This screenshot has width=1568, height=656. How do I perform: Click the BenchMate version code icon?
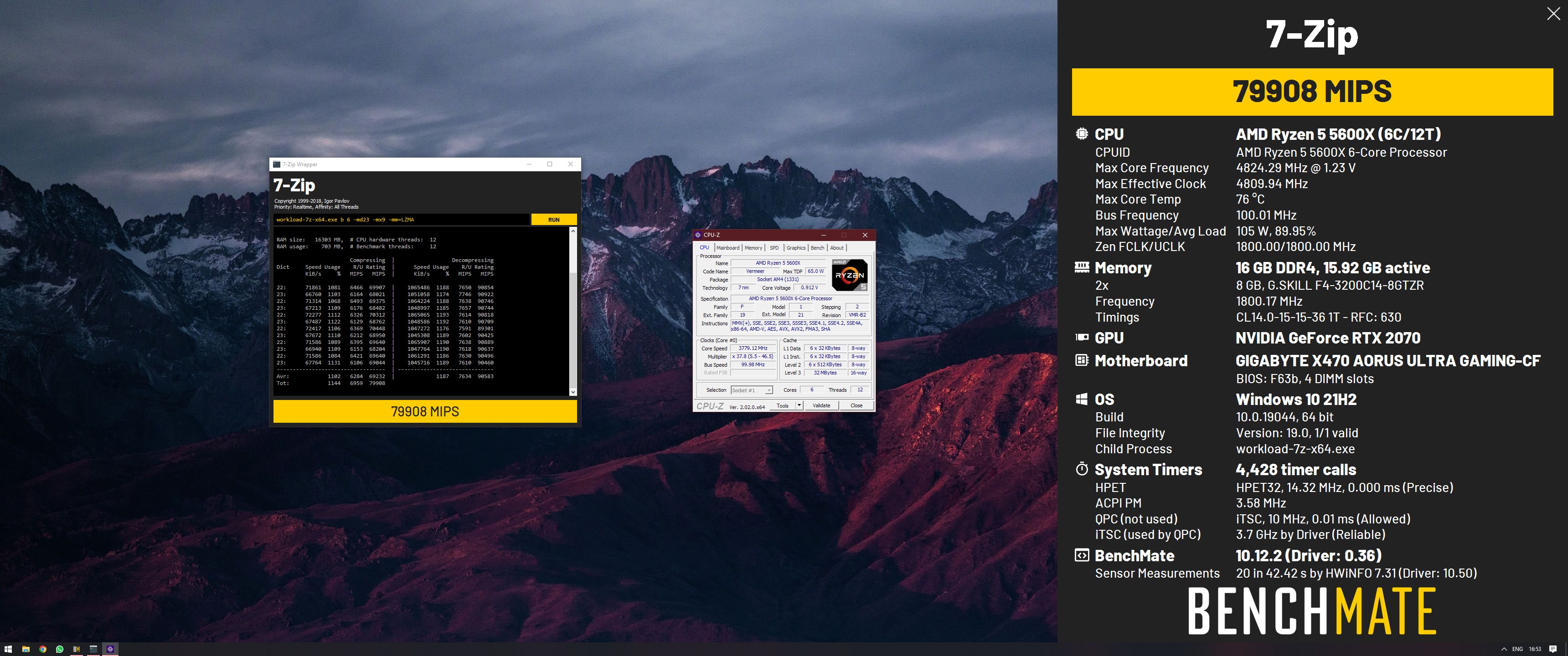1082,555
